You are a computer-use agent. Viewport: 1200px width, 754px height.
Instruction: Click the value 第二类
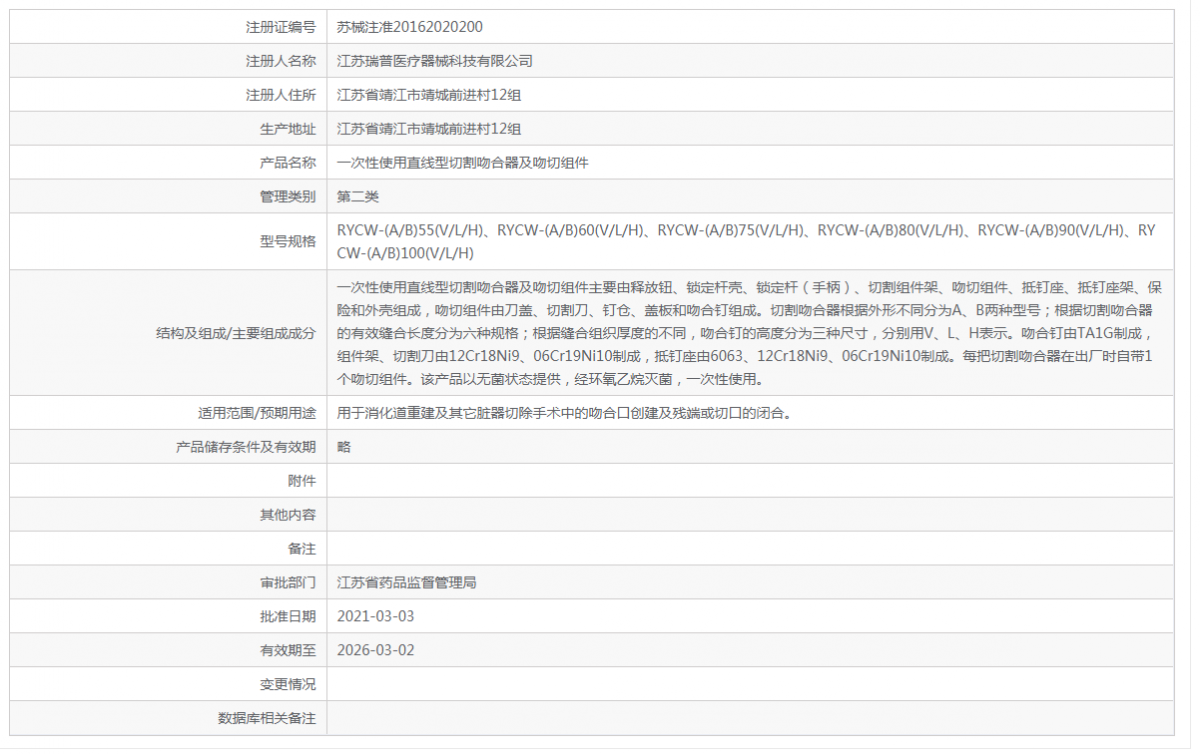pyautogui.click(x=358, y=196)
